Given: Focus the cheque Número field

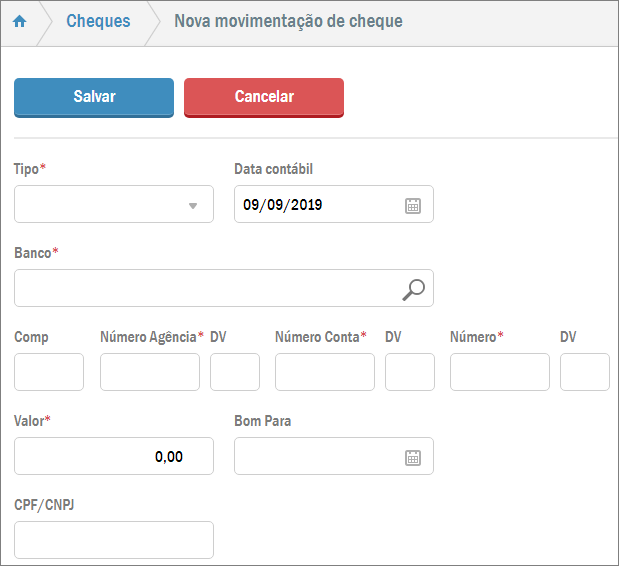Looking at the screenshot, I should [500, 372].
